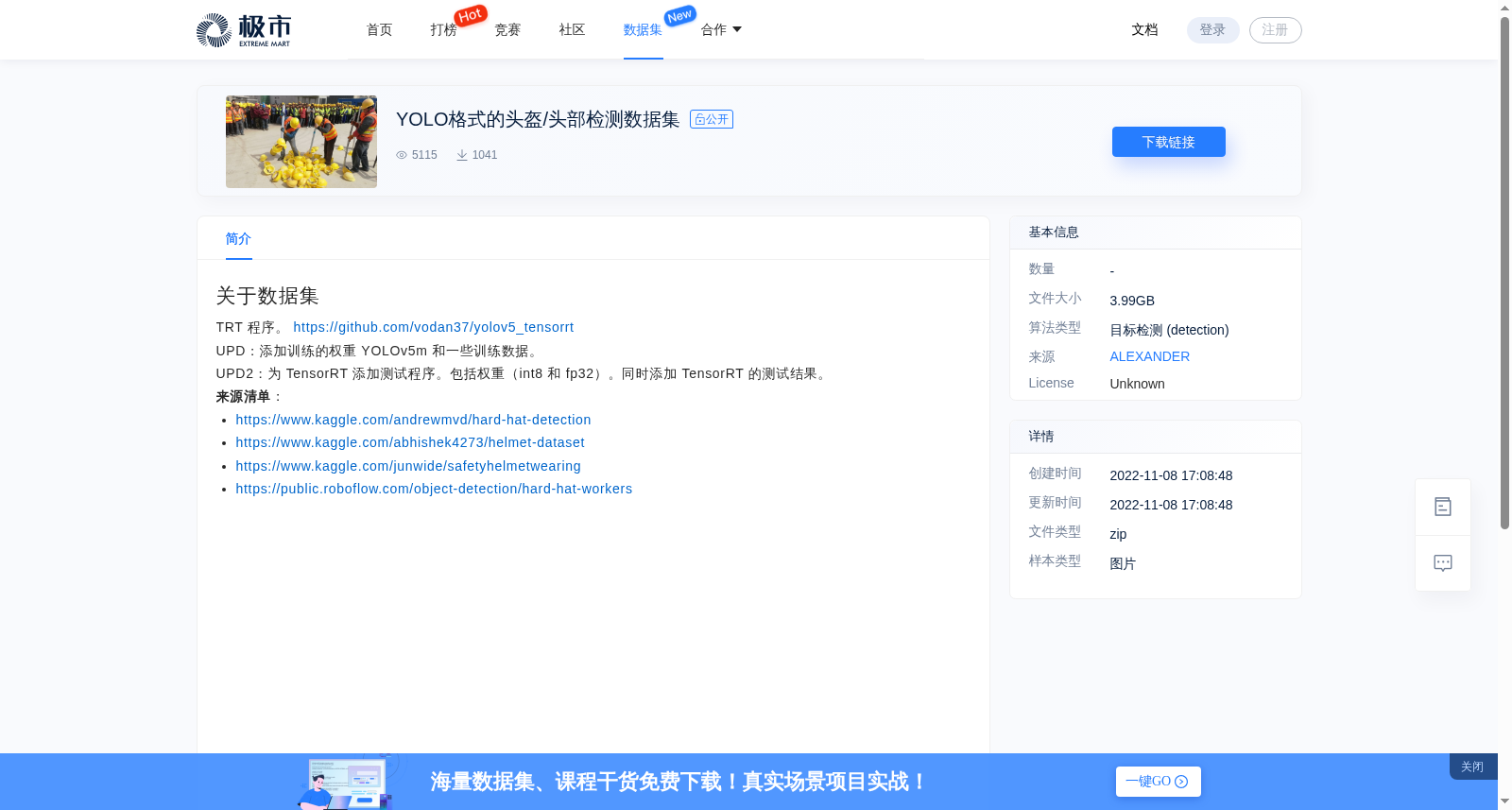Click the 详情 panel header
This screenshot has height=810, width=1512.
tap(1155, 437)
